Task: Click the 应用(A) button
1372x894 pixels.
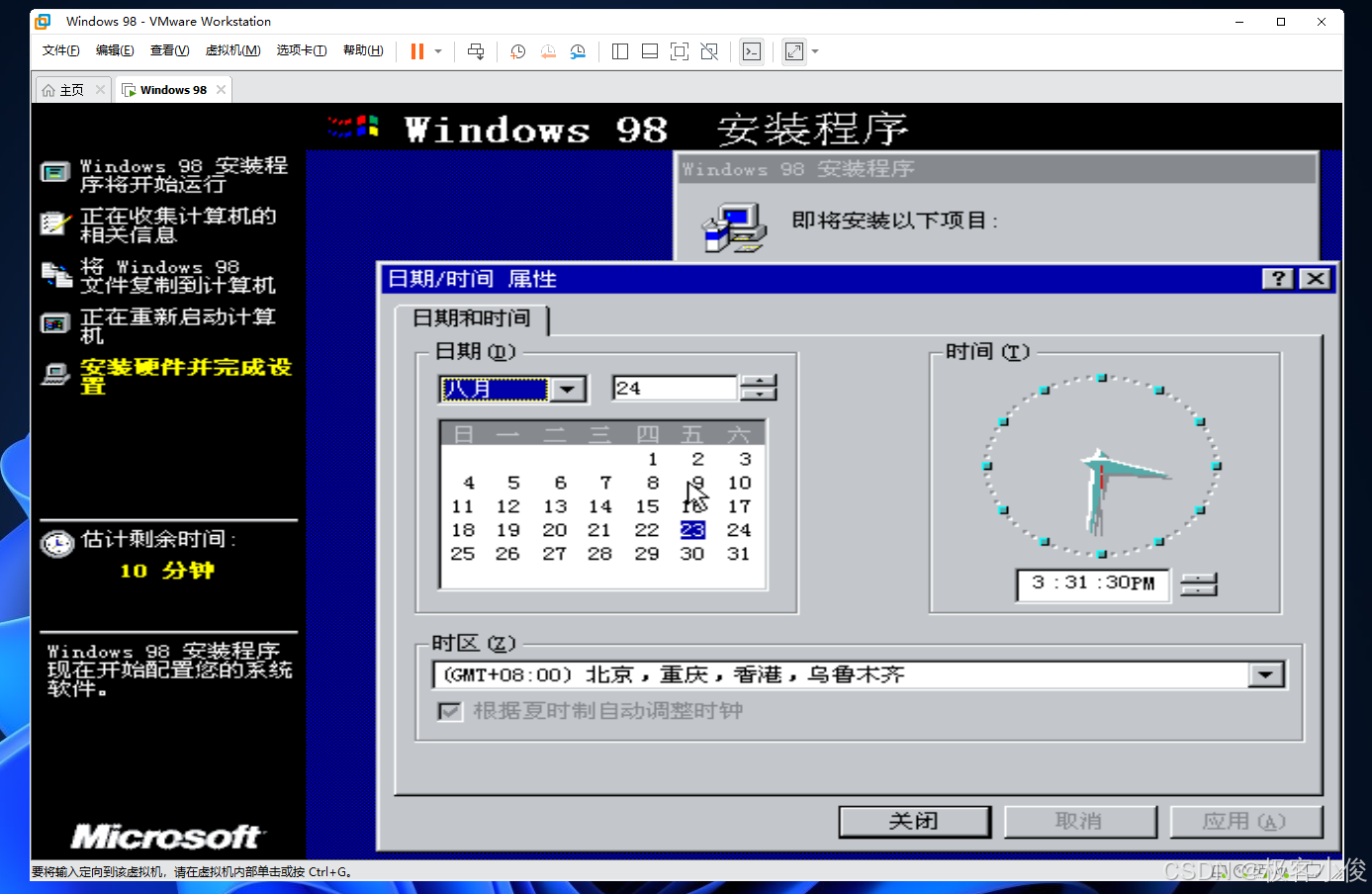Action: coord(1245,821)
